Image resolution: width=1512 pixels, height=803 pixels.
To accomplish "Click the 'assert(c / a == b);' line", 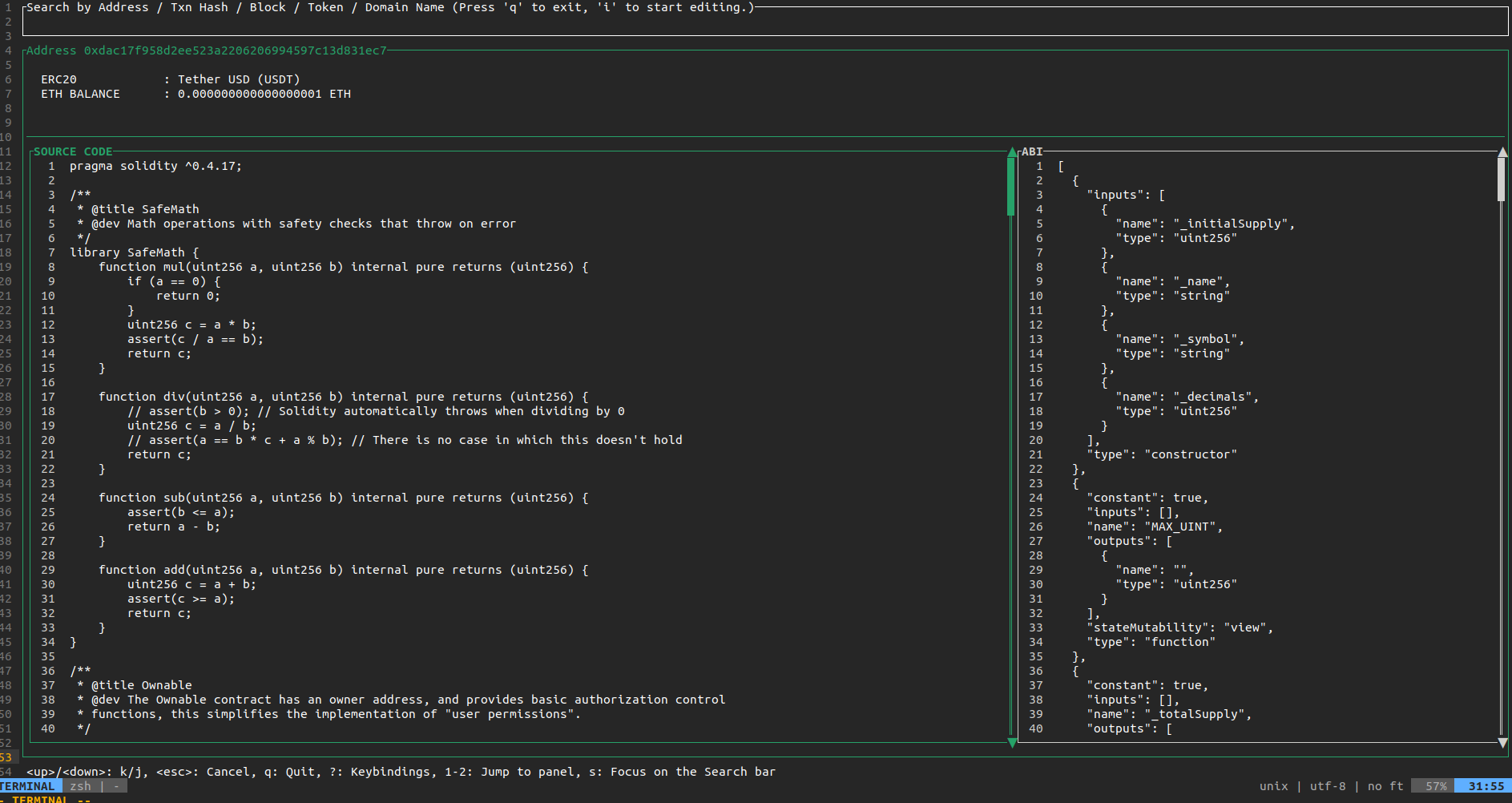I will [196, 339].
